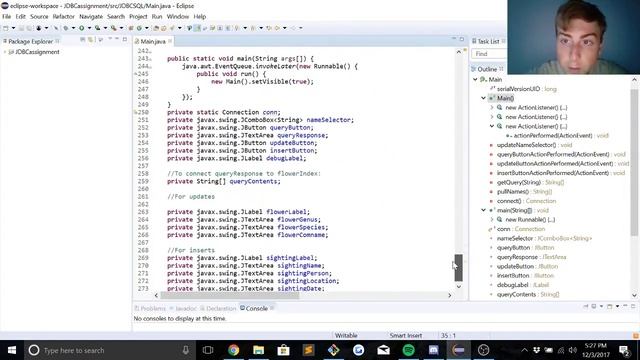Click the Save All toolbar icon
Screen dimensions: 640x360
click(29, 28)
